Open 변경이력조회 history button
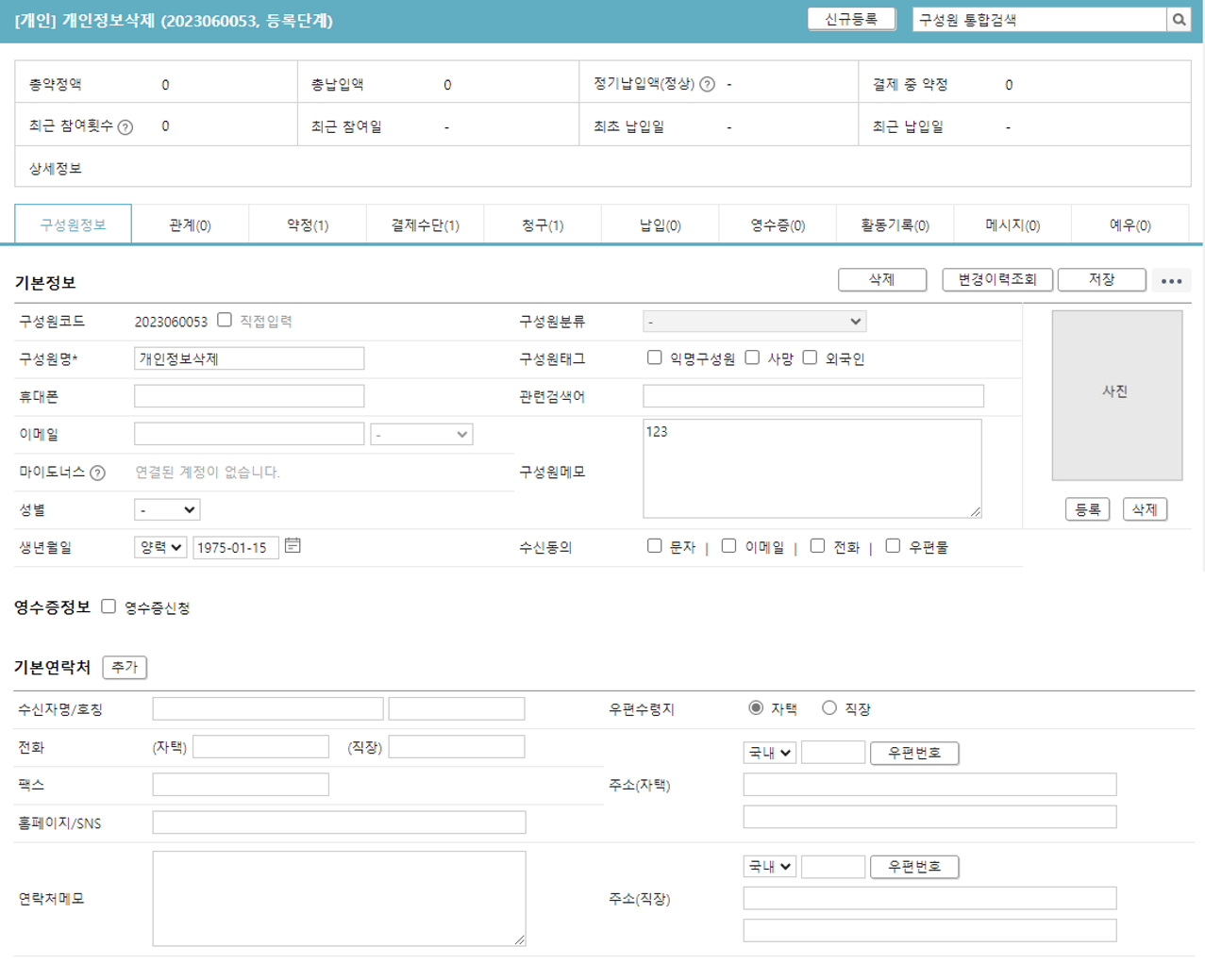Screen dimensions: 1205x980 click(997, 279)
